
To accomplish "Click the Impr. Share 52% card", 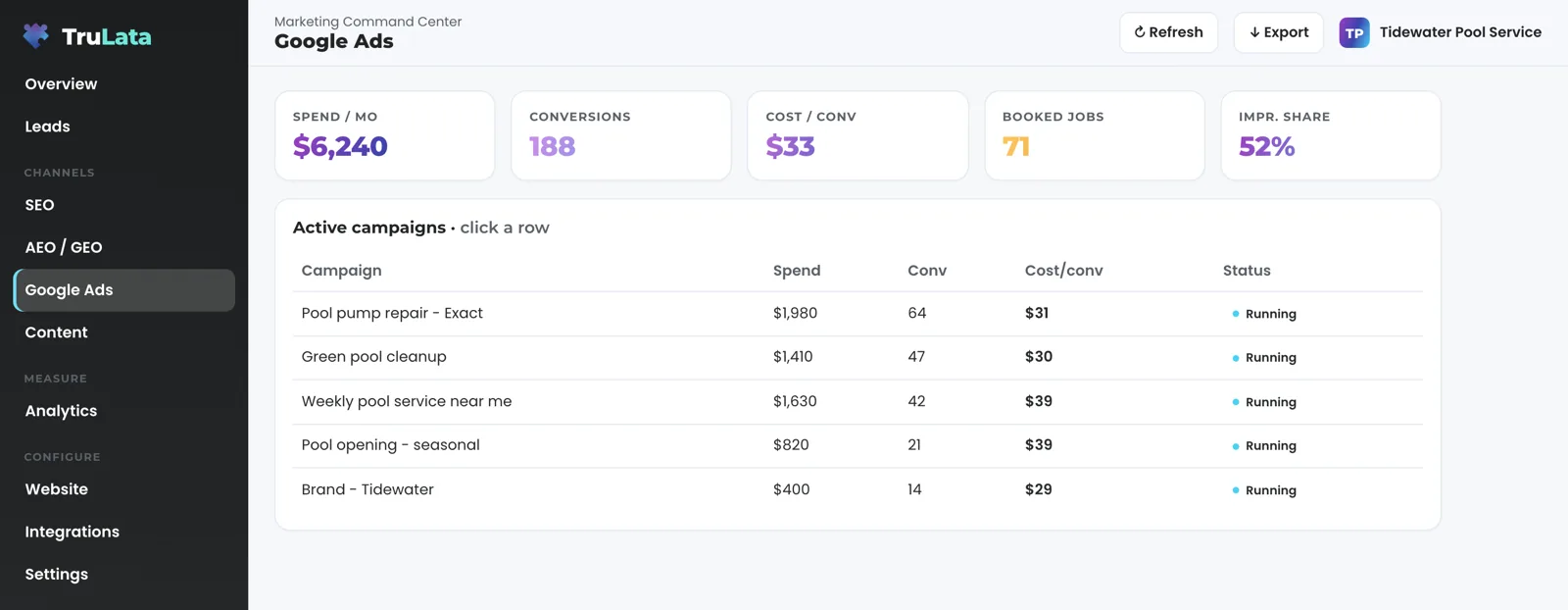I will pyautogui.click(x=1331, y=135).
